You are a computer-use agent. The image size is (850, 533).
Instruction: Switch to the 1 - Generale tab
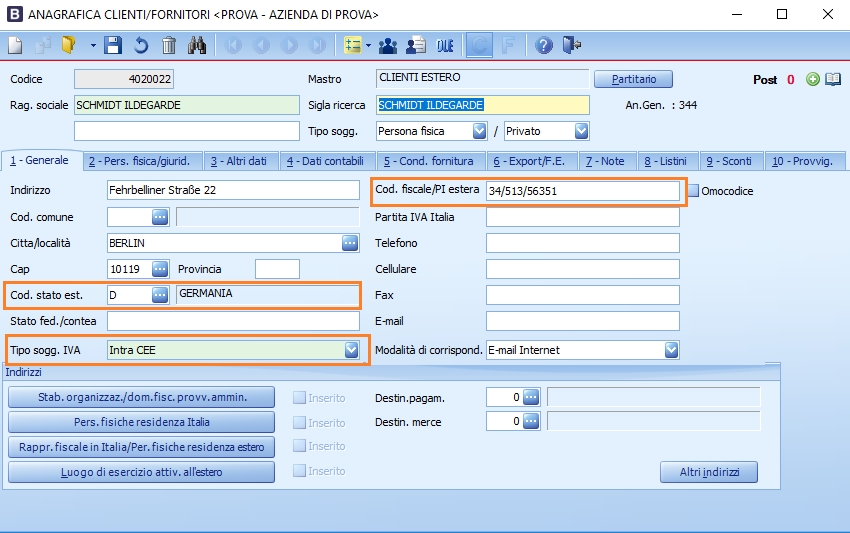click(x=40, y=160)
